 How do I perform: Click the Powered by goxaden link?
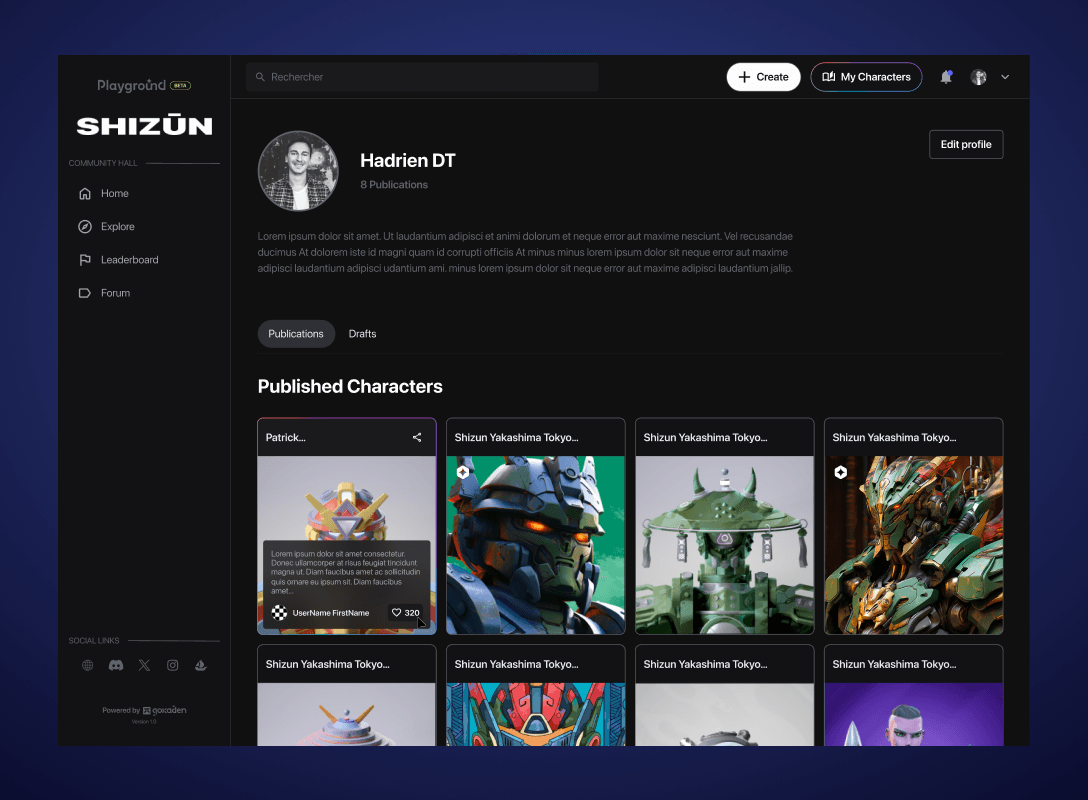point(144,710)
